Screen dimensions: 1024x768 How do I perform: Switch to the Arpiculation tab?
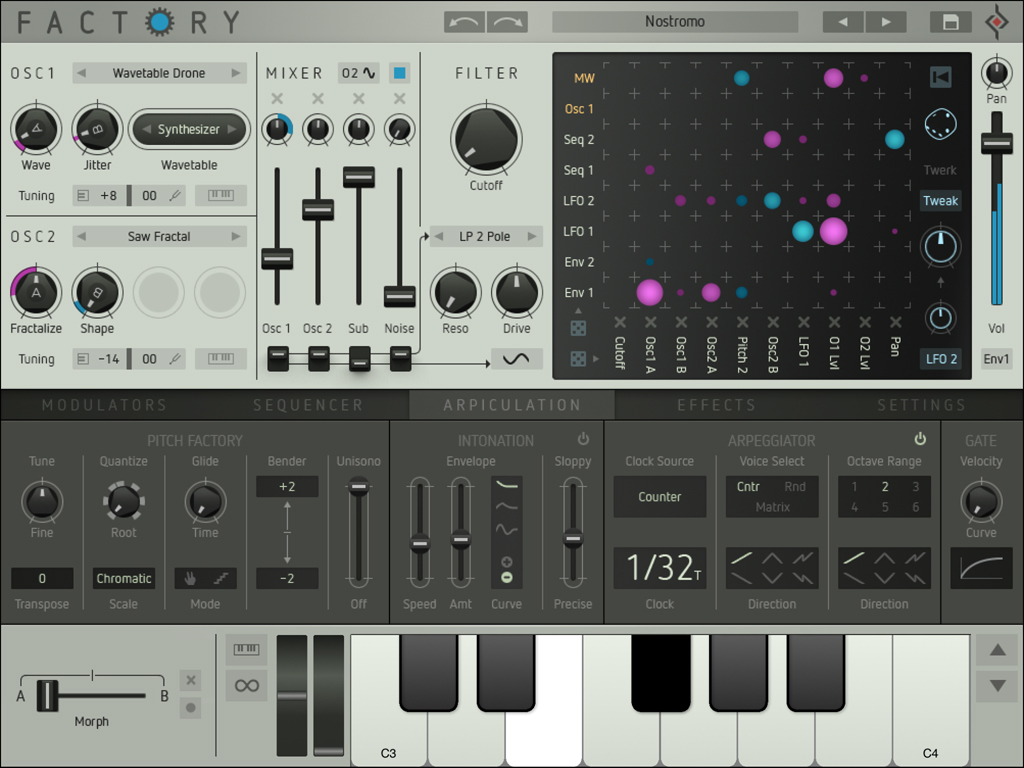click(x=512, y=405)
